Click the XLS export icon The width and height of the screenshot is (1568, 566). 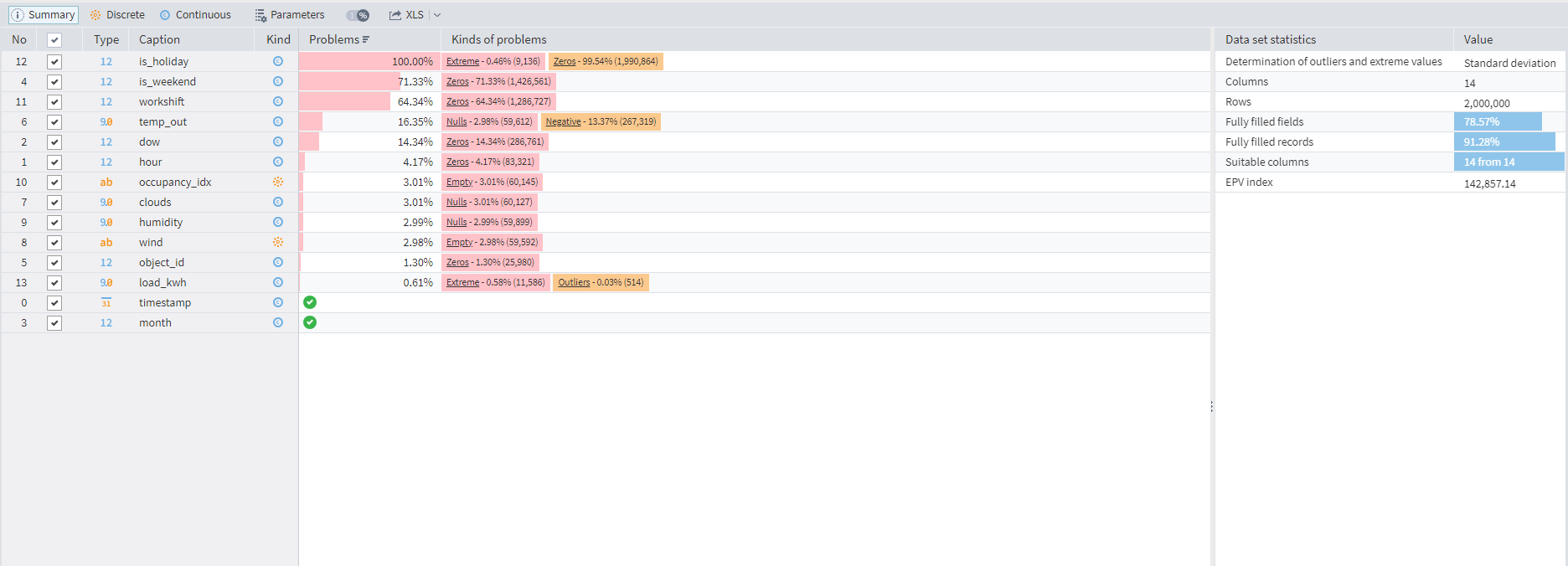pos(395,15)
